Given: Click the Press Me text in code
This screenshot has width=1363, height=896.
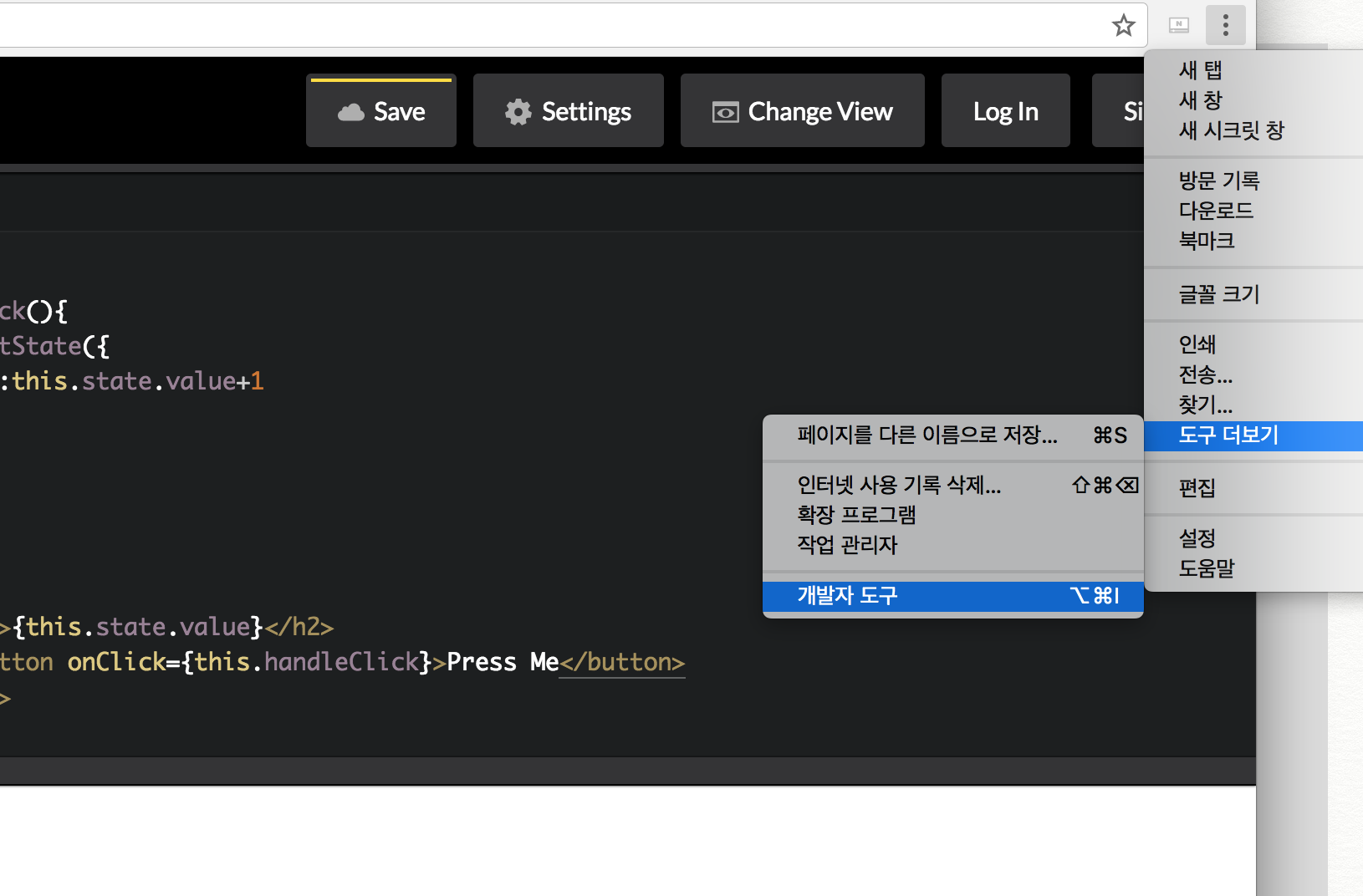Looking at the screenshot, I should (503, 662).
